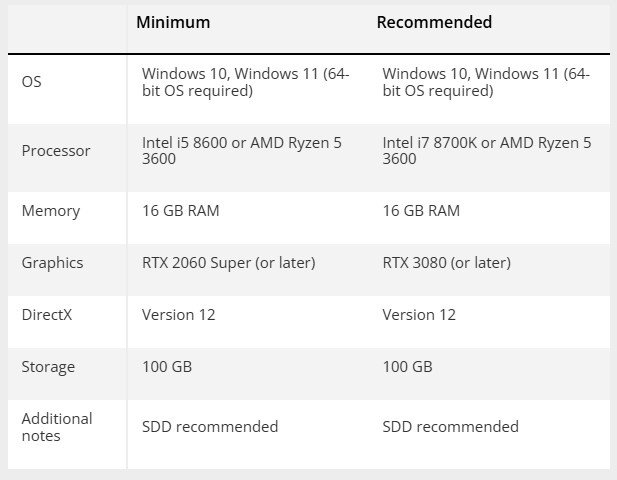This screenshot has width=617, height=480.
Task: Select the Processor row label
Action: 56,151
